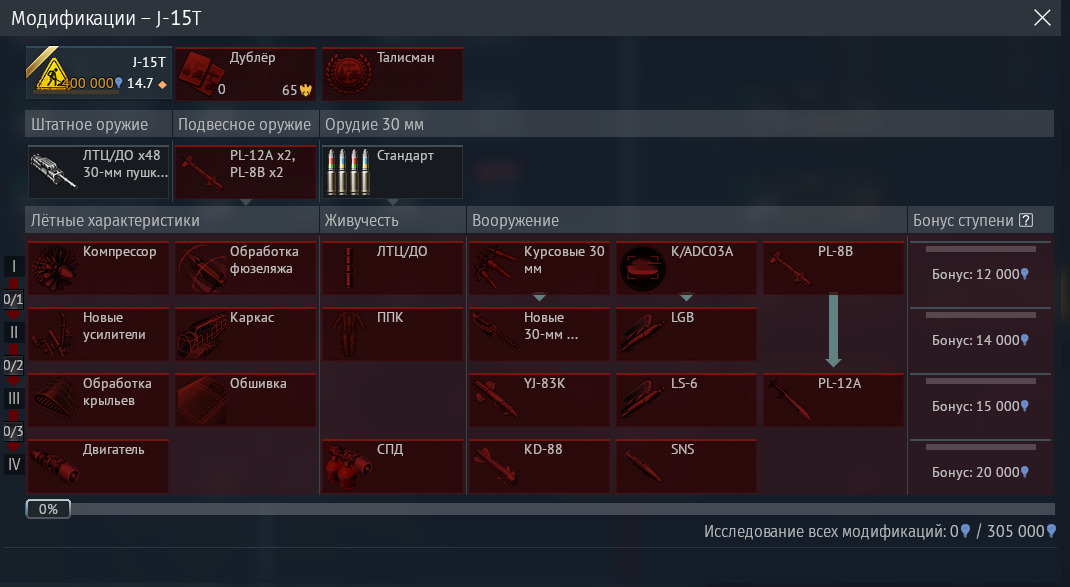Open the Подвесное оружие PL-12A loadout dropdown
Viewport: 1070px width, 587px height.
246,172
